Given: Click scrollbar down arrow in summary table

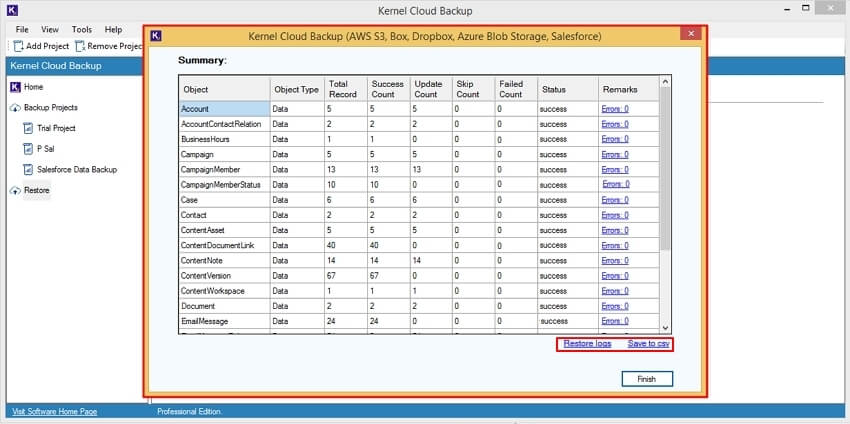Looking at the screenshot, I should tap(666, 328).
